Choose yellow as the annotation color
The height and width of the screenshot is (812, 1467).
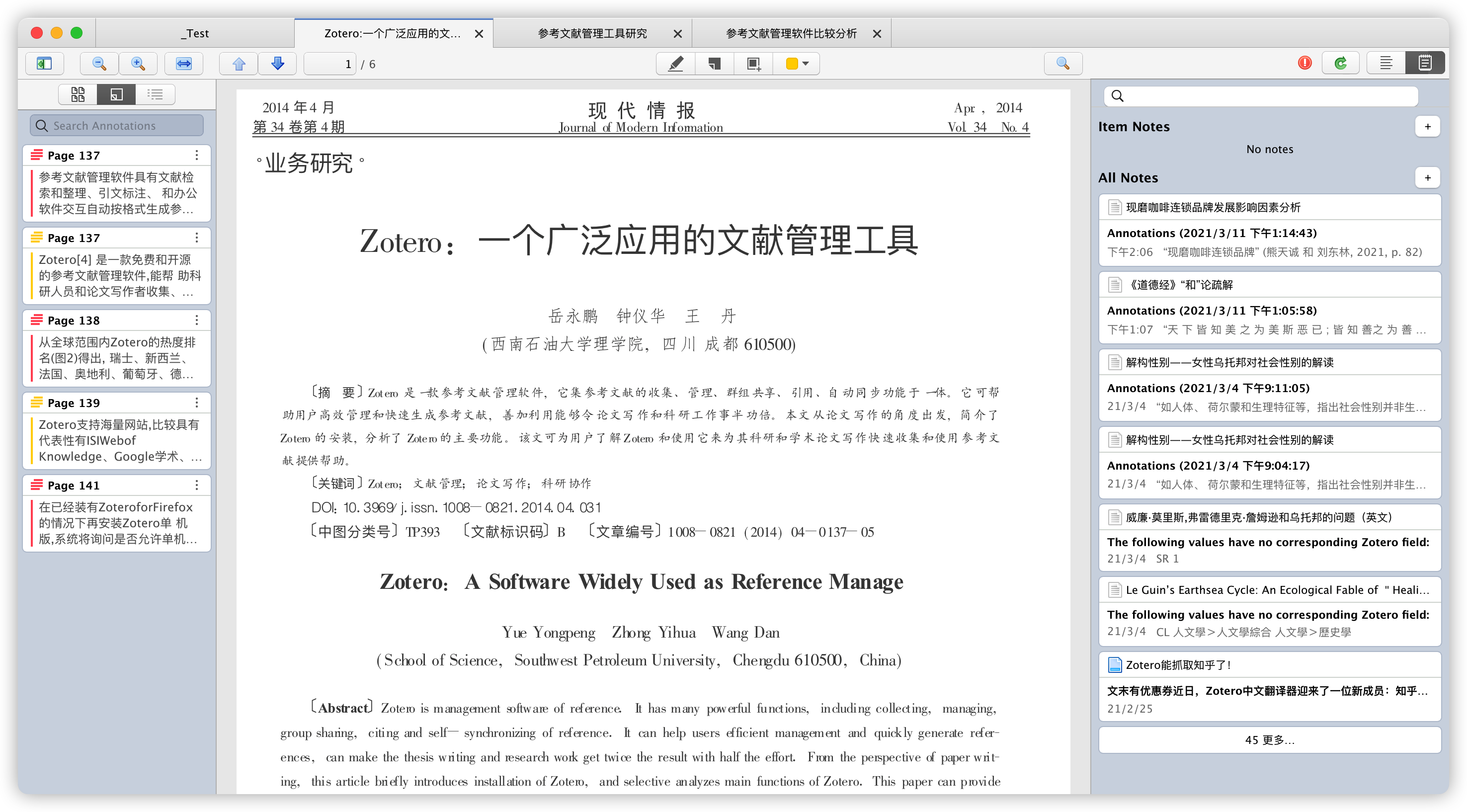click(x=791, y=63)
